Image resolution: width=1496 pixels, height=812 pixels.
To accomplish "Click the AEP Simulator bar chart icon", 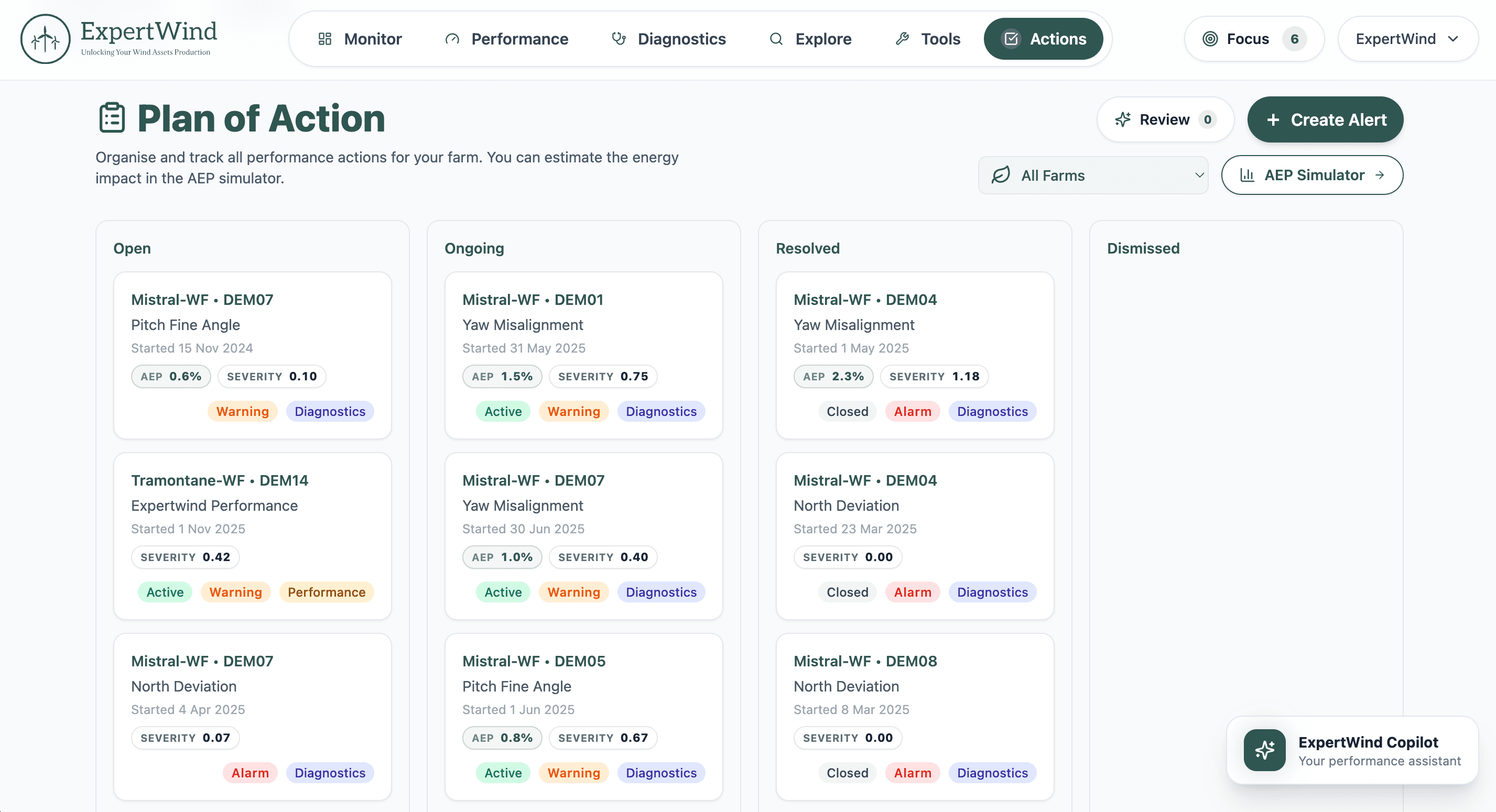I will point(1247,174).
